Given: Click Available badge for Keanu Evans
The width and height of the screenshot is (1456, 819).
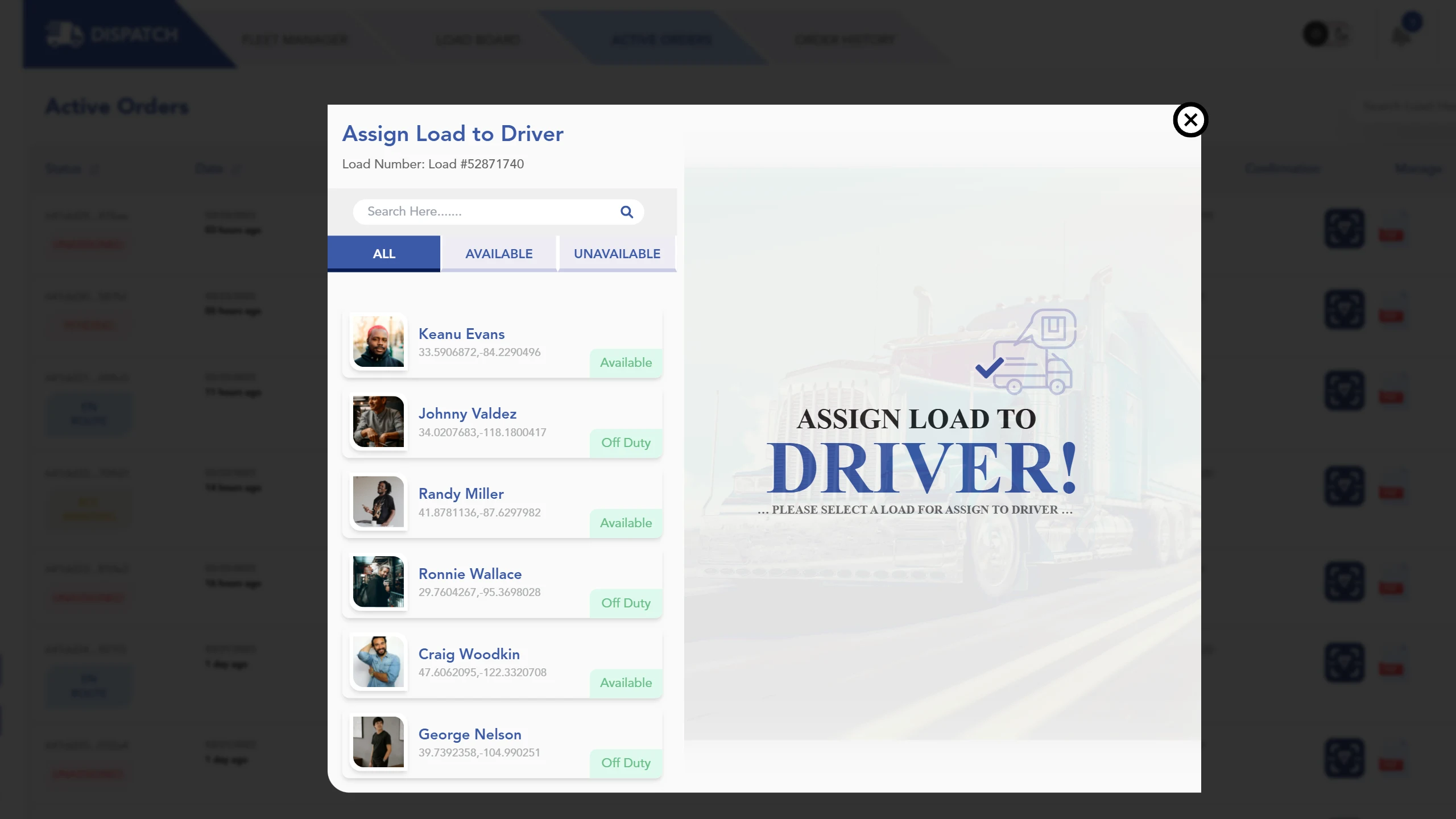Looking at the screenshot, I should 626,363.
